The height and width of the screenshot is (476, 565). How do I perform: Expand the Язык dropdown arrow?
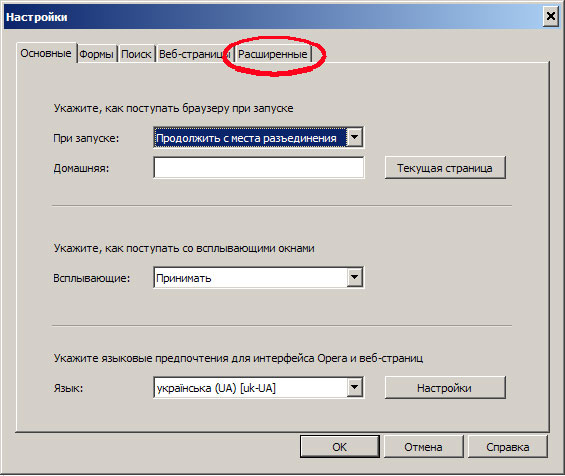[355, 387]
